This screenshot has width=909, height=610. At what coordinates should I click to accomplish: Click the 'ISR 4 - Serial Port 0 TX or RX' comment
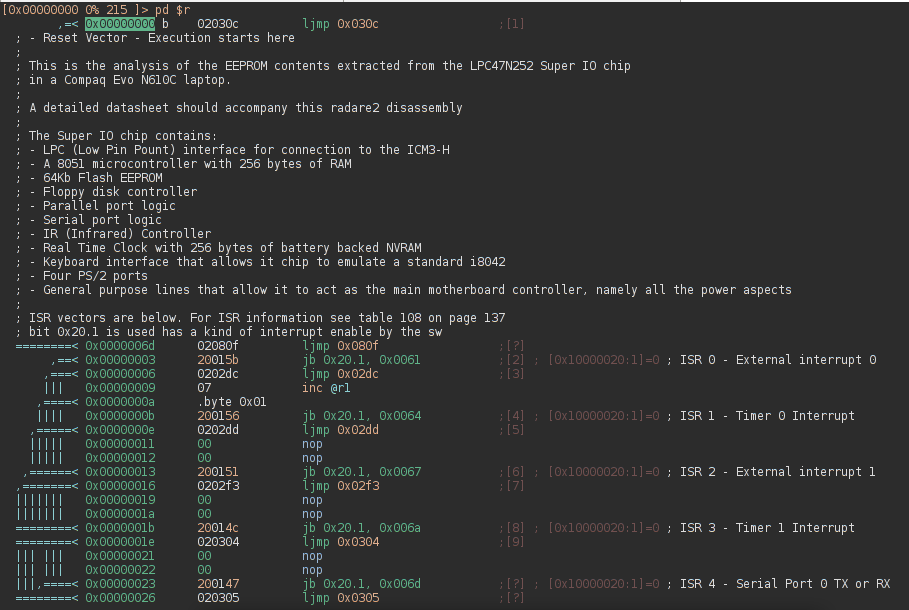click(x=784, y=584)
